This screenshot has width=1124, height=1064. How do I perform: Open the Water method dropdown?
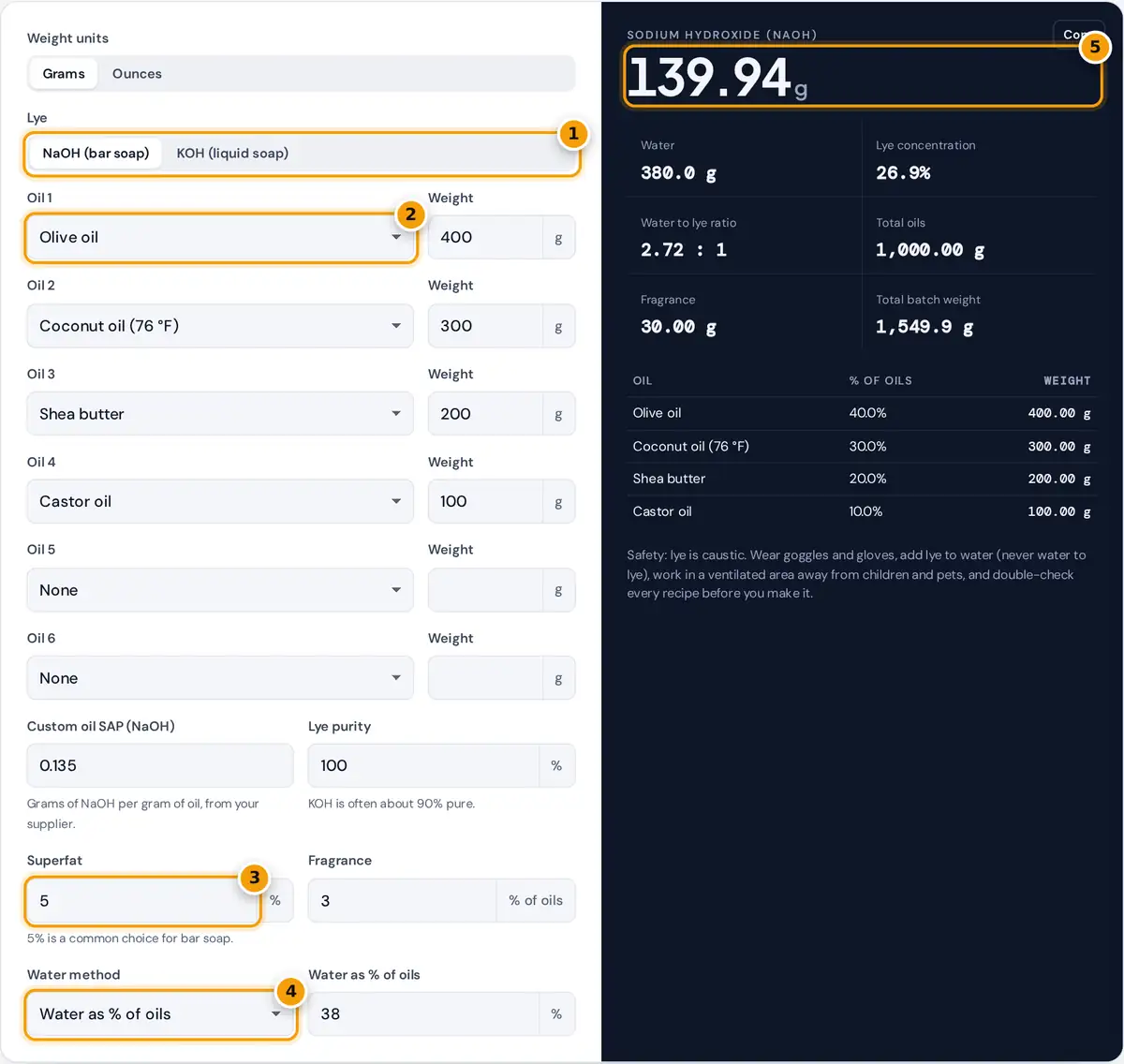[x=160, y=1014]
